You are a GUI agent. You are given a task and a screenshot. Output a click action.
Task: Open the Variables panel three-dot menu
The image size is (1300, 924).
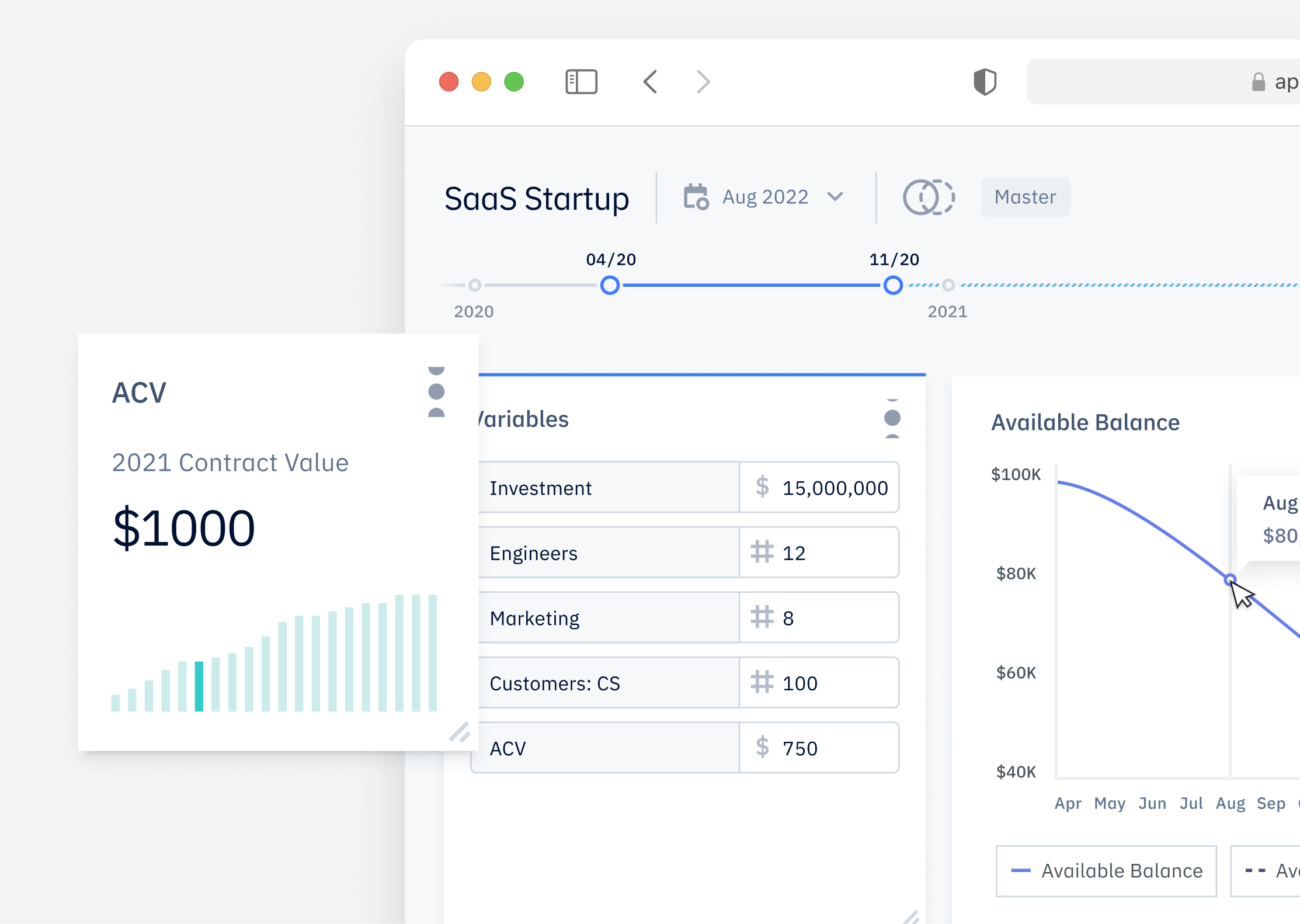coord(892,418)
